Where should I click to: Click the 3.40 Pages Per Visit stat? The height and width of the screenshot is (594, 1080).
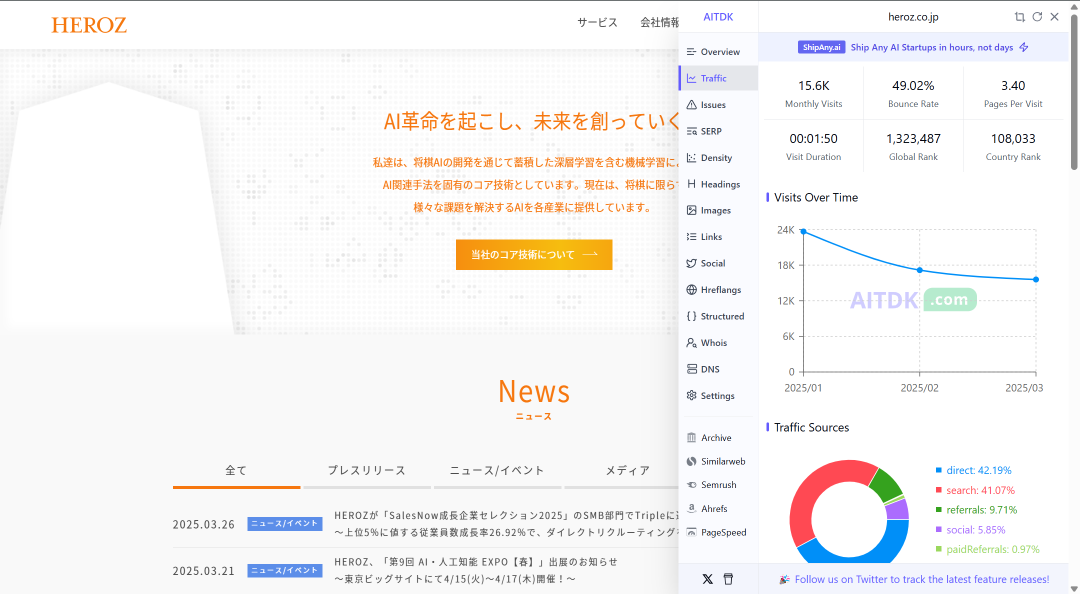click(x=1013, y=94)
